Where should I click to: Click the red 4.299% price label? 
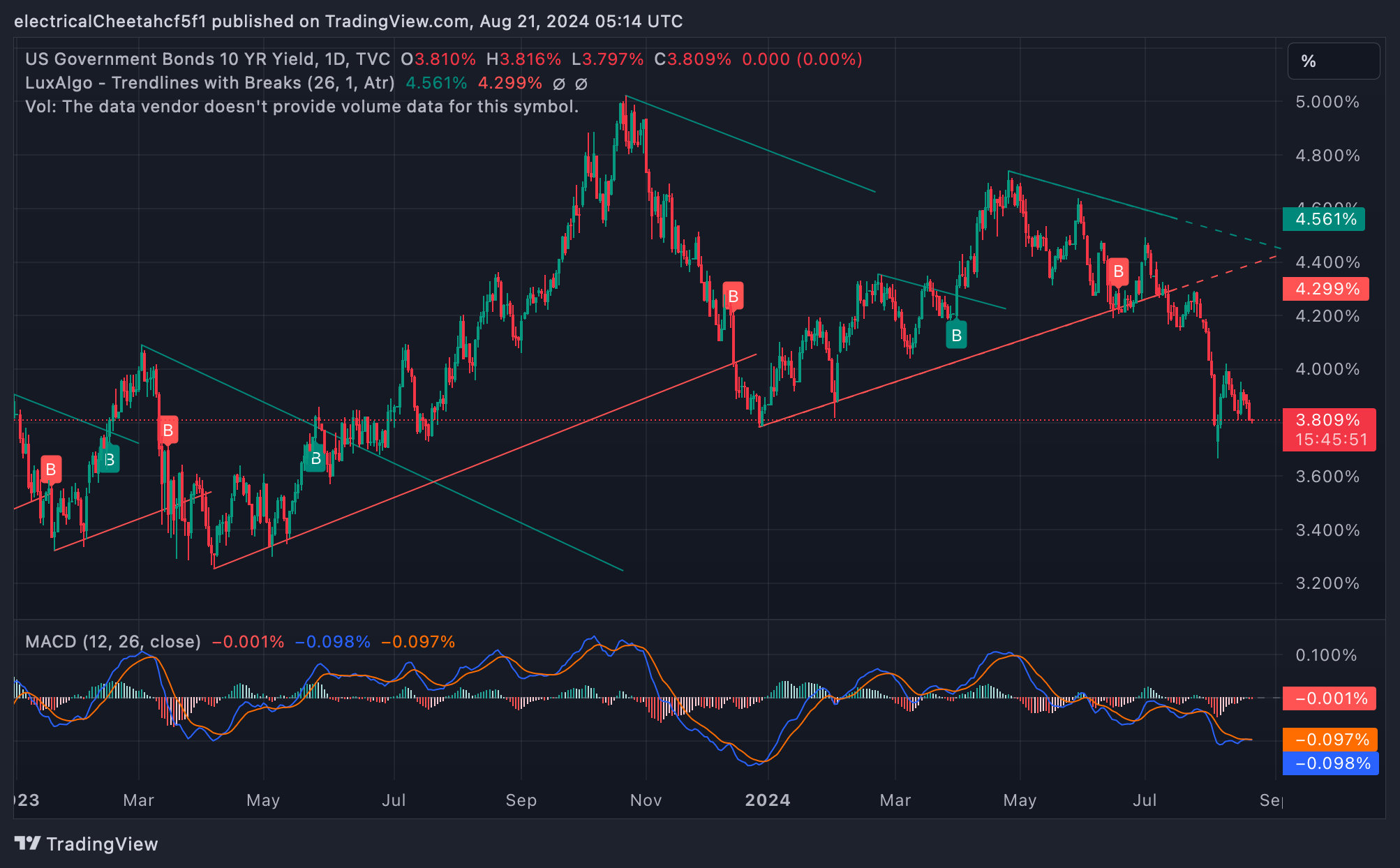(1326, 289)
